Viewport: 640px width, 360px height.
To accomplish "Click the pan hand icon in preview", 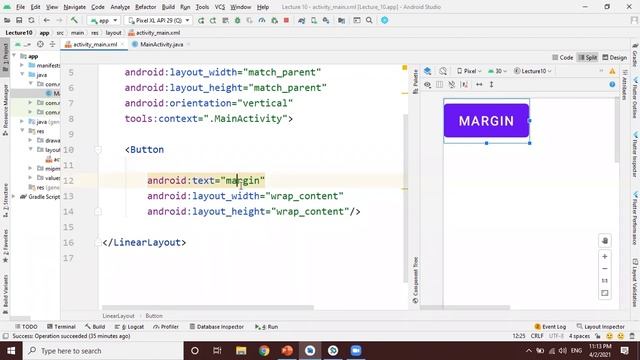I will [x=605, y=240].
